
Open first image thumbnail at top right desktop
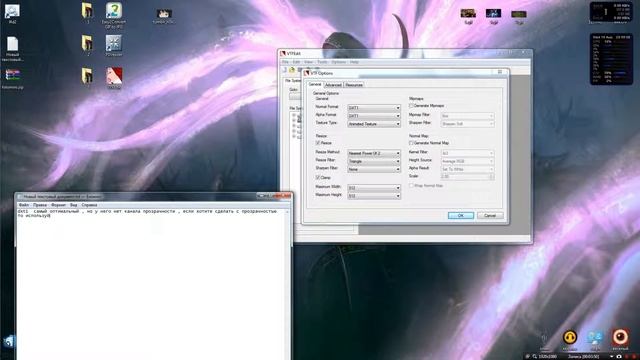[468, 13]
